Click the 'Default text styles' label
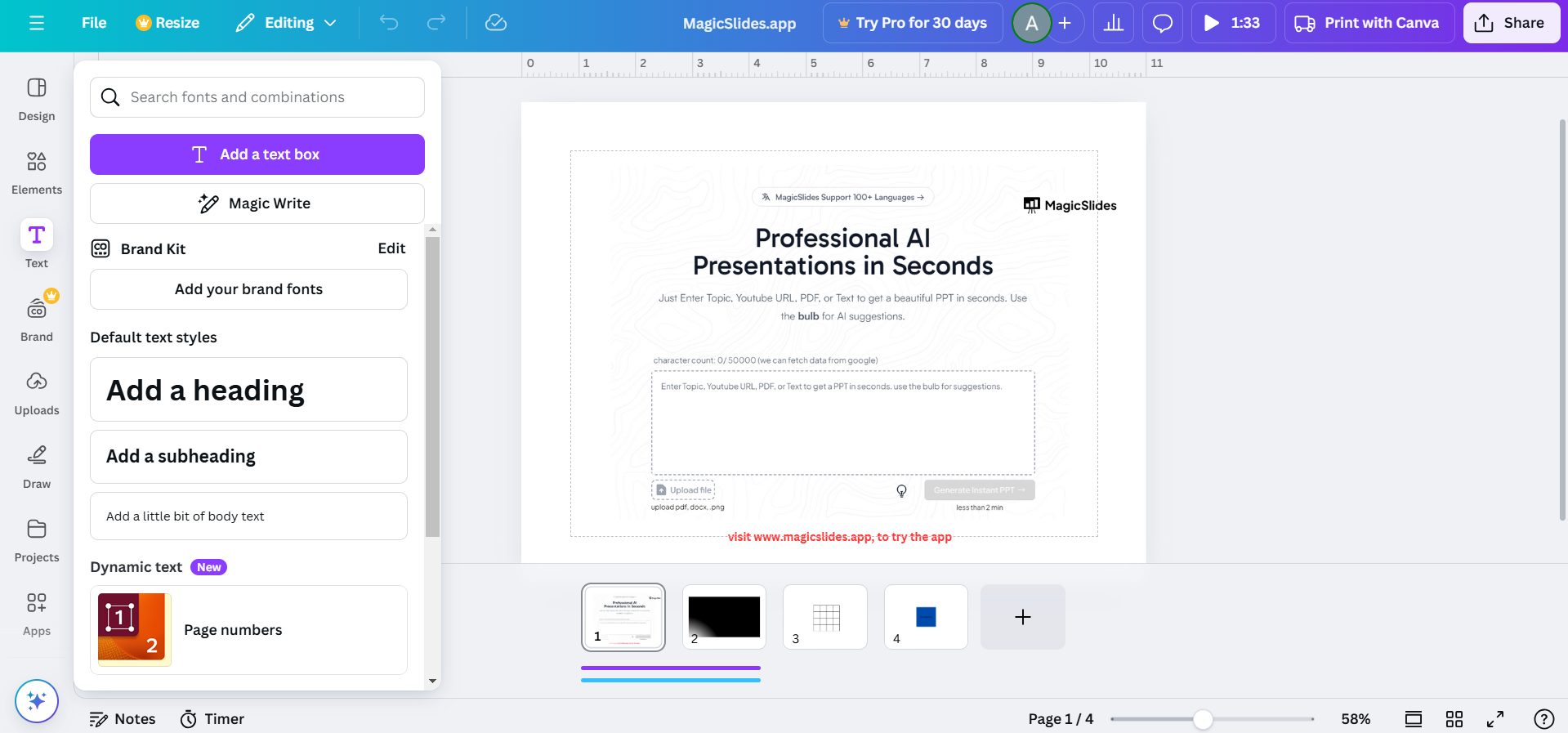The width and height of the screenshot is (1568, 733). (x=154, y=337)
